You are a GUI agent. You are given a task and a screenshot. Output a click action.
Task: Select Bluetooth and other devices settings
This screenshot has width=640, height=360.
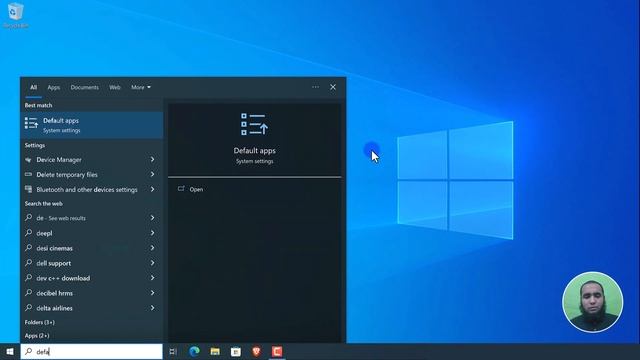tap(92, 189)
